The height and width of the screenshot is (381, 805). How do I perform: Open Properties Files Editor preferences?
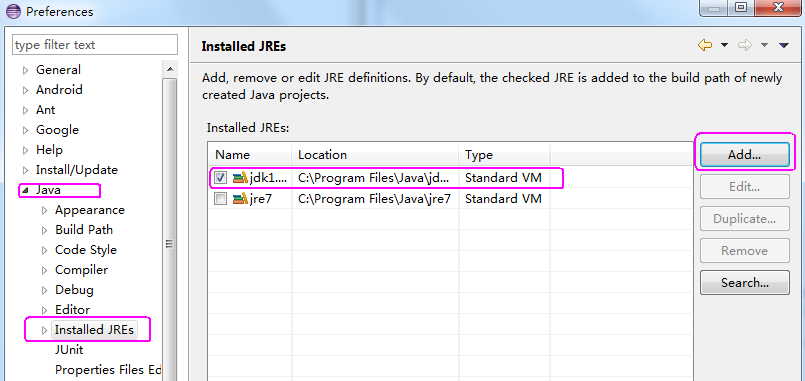point(108,370)
